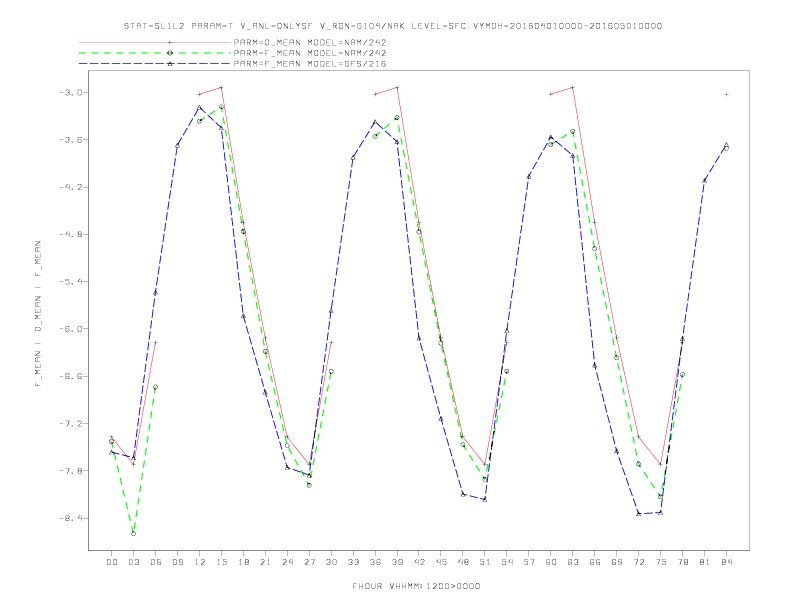Screen dimensions: 792x612
Task: Click x-axis forecast hour label 45
Action: click(441, 562)
